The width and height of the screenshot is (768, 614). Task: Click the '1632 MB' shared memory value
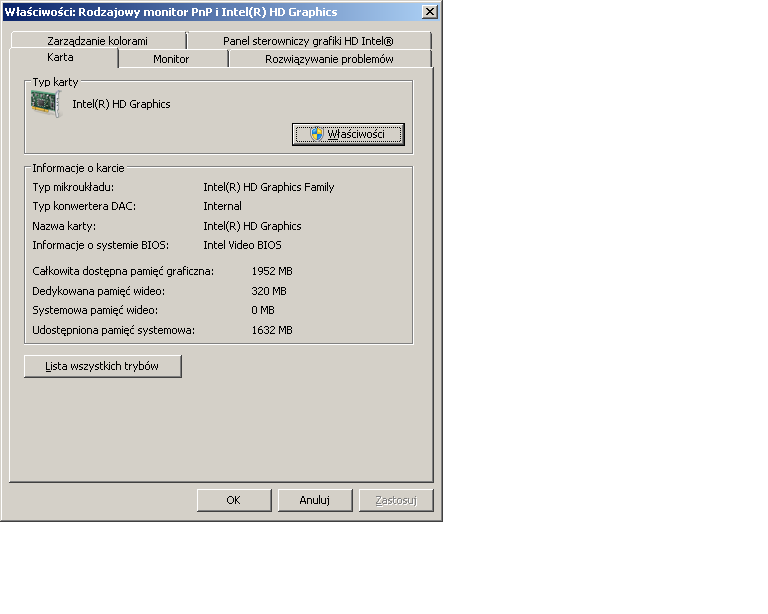272,331
